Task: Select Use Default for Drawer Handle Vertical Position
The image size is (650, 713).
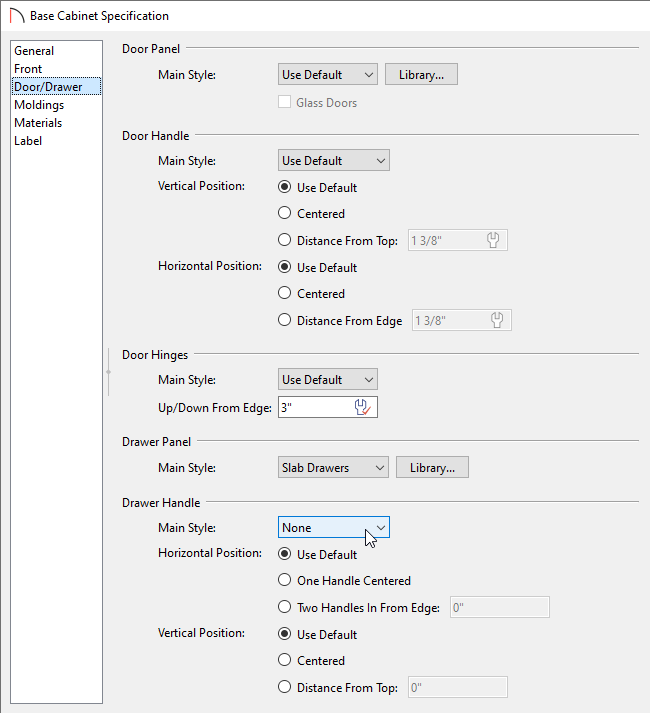Action: pyautogui.click(x=284, y=634)
